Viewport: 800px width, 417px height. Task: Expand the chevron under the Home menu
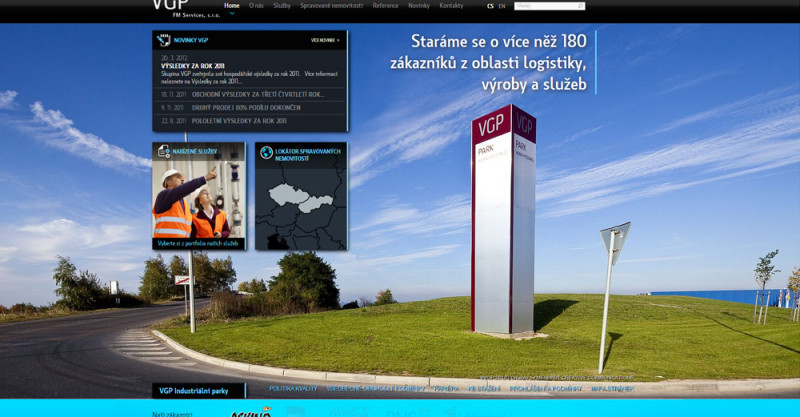pyautogui.click(x=232, y=14)
